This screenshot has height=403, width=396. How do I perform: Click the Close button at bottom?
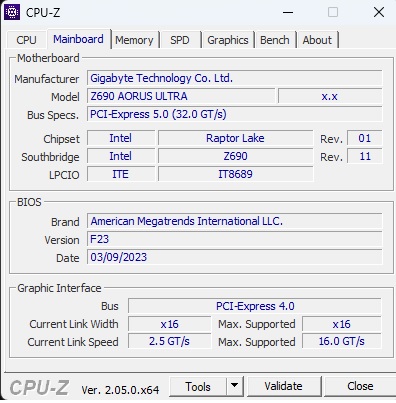point(360,386)
